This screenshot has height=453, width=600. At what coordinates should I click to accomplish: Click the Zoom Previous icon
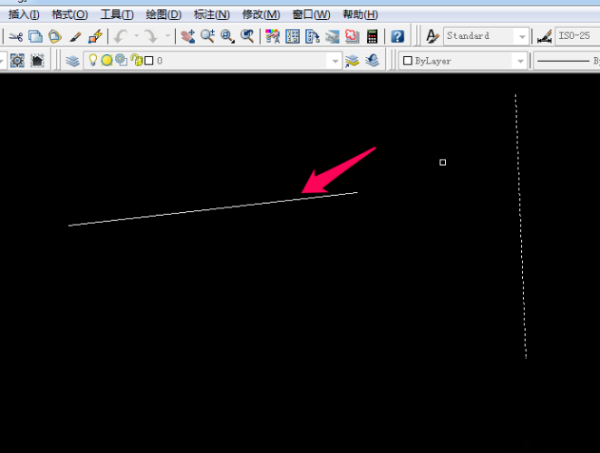pos(247,37)
